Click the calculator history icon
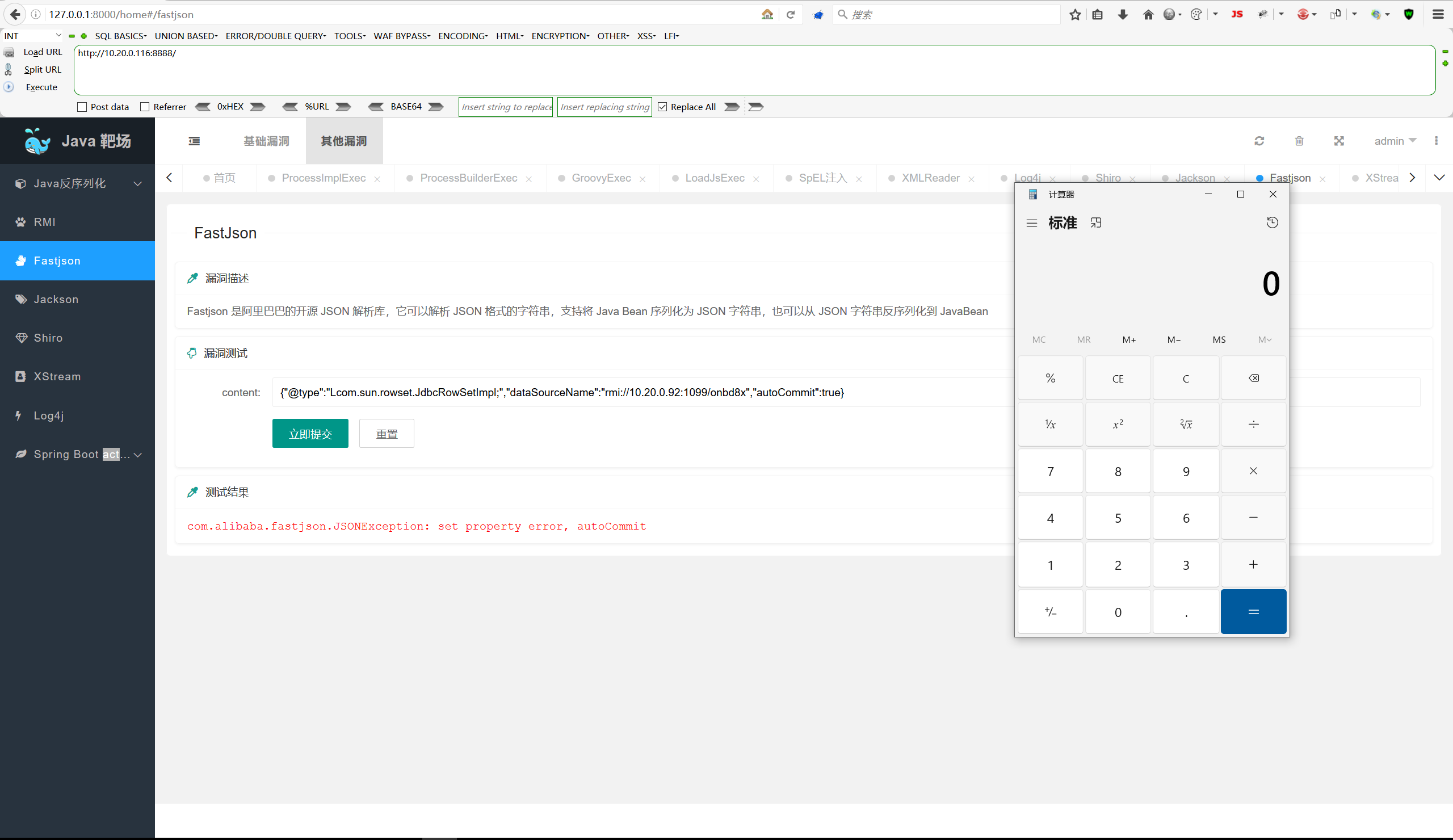 pos(1272,222)
